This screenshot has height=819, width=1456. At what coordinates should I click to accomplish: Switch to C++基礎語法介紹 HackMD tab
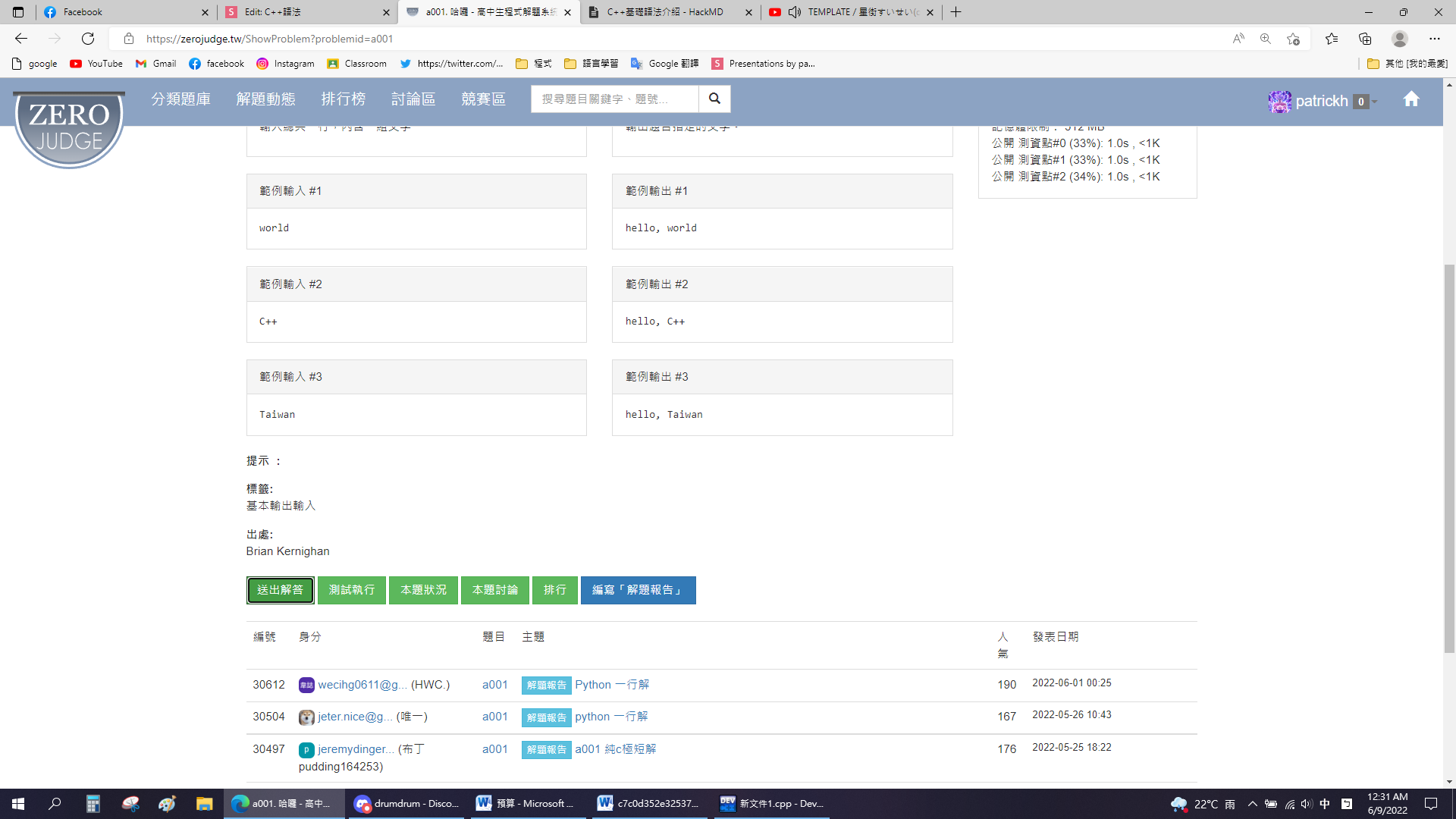664,12
